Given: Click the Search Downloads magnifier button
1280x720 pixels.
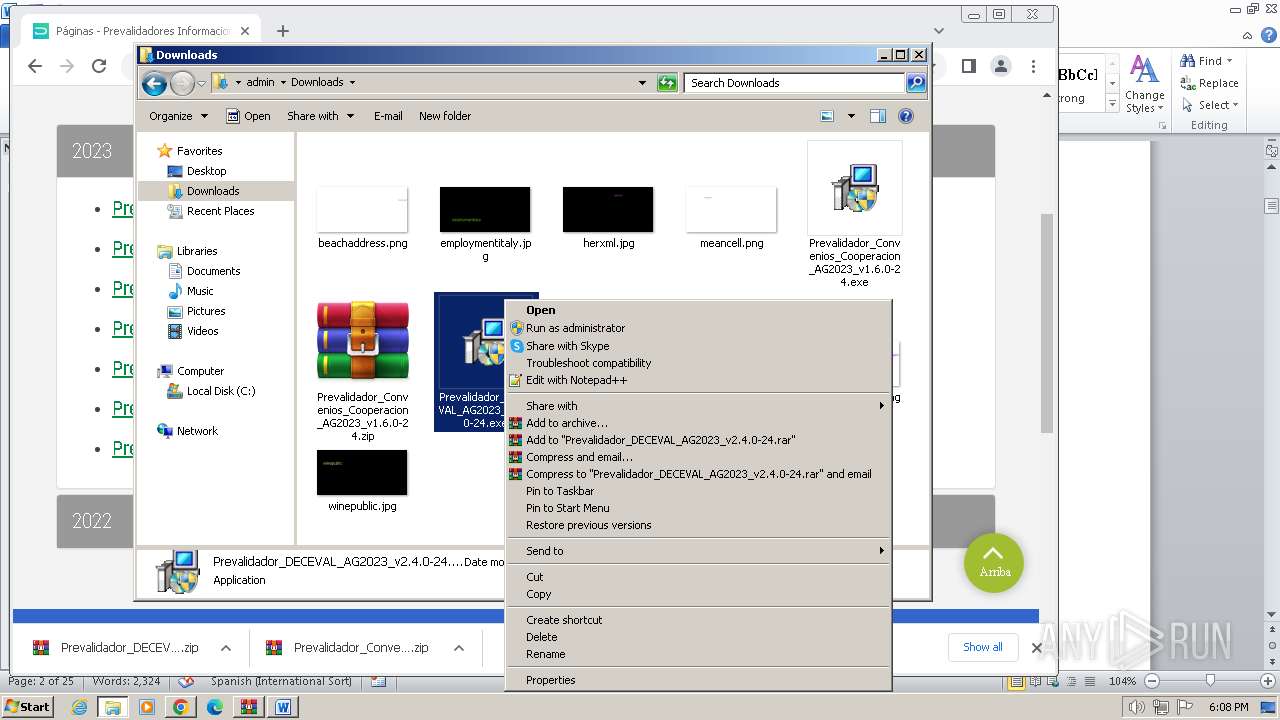Looking at the screenshot, I should coord(916,83).
